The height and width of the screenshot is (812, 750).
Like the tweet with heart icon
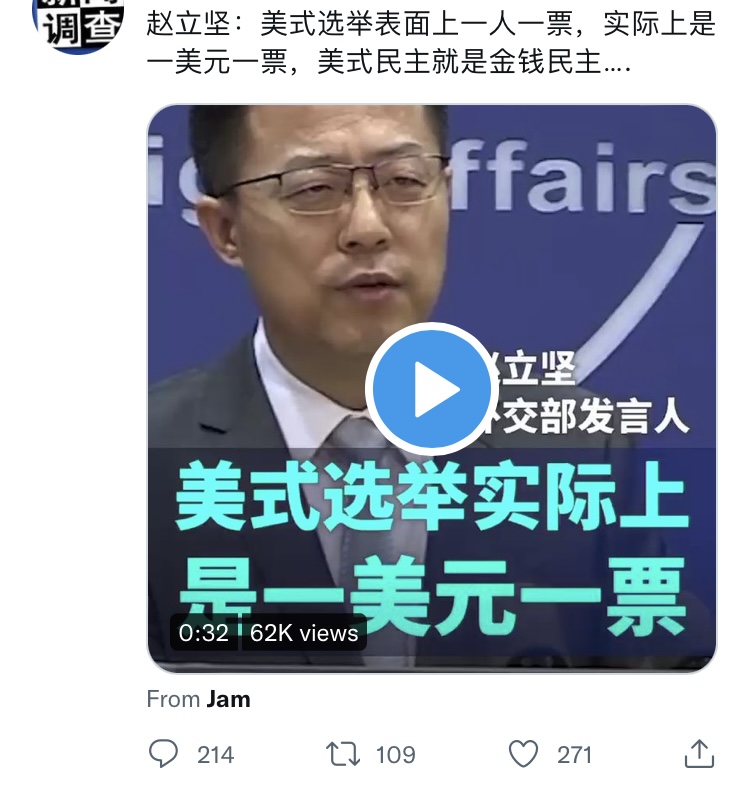[523, 753]
